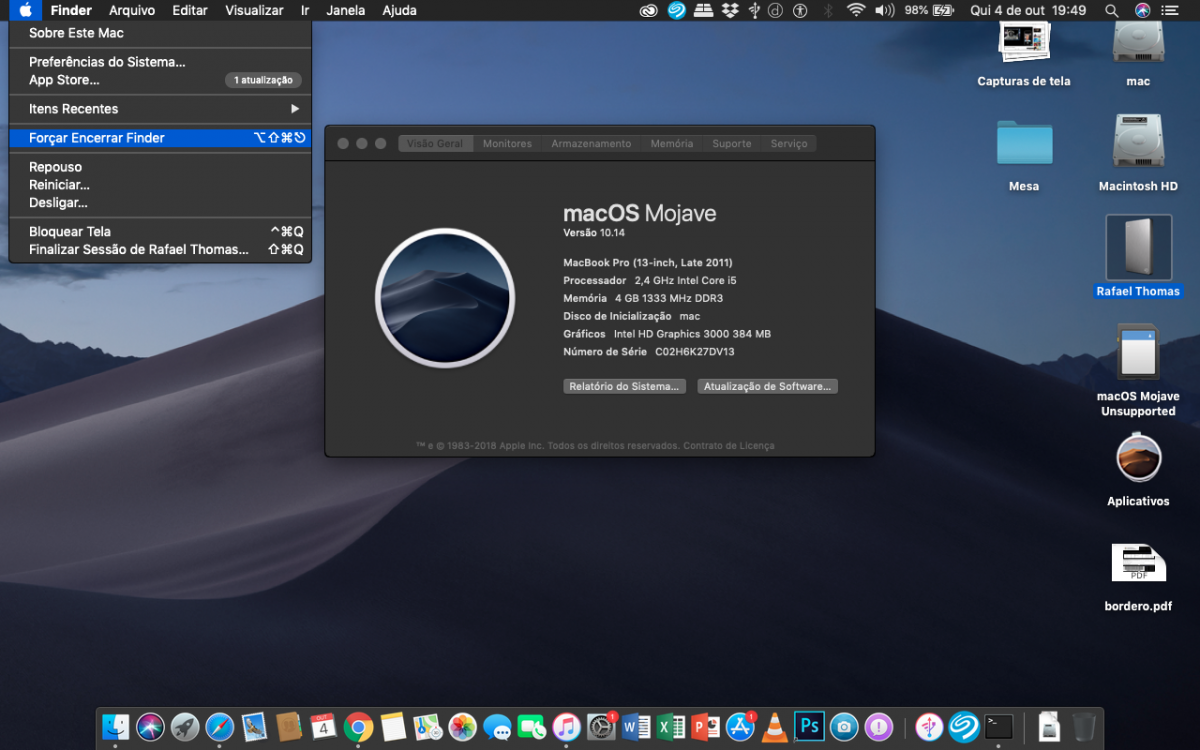
Task: Click the Atualização de Software button
Action: 767,386
